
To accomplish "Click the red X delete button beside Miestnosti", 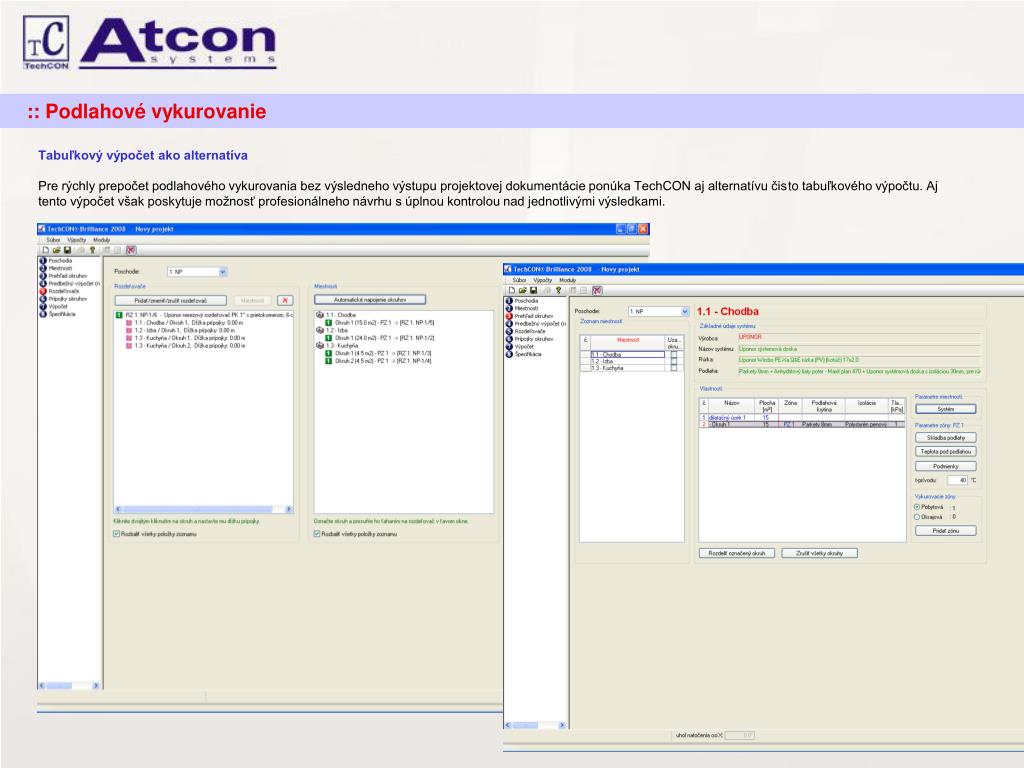I will click(x=285, y=299).
